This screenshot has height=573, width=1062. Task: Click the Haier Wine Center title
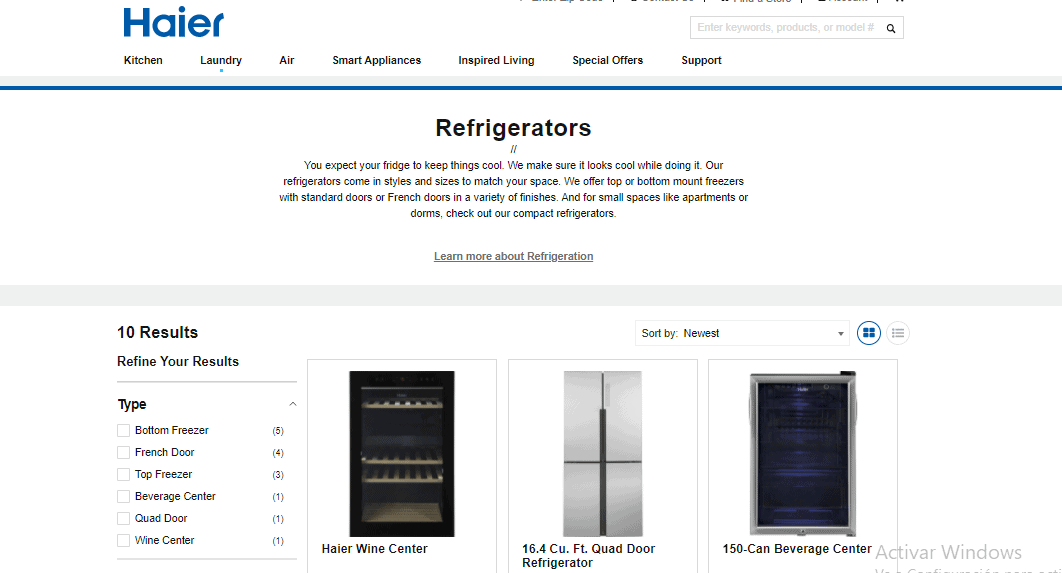click(375, 549)
